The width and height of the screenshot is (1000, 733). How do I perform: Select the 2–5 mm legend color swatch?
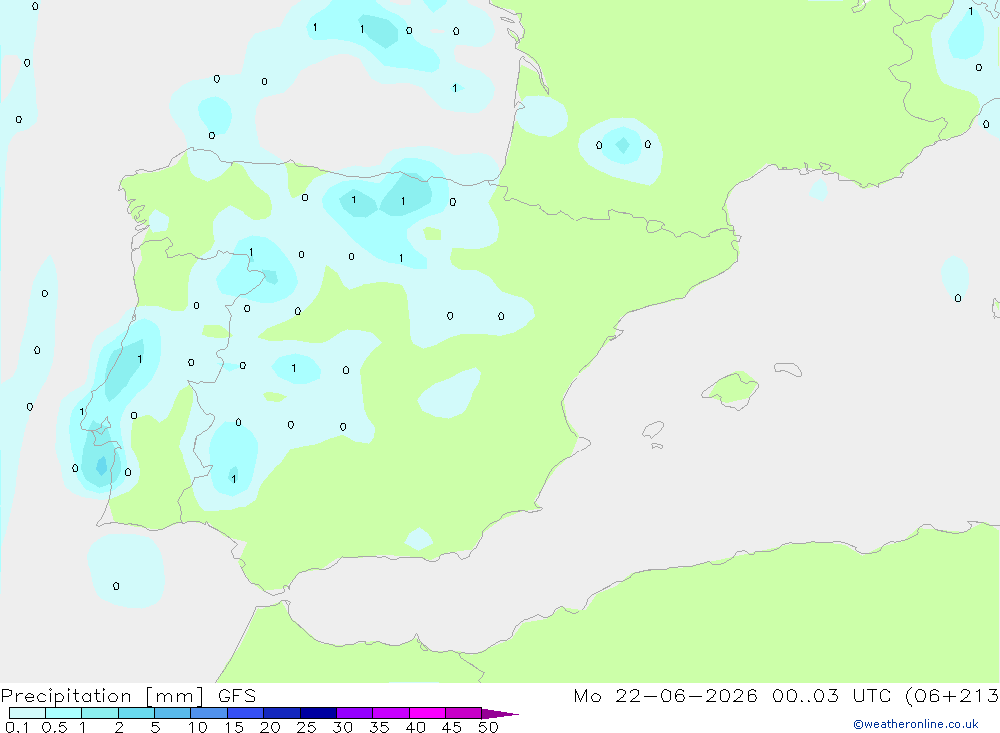click(136, 713)
